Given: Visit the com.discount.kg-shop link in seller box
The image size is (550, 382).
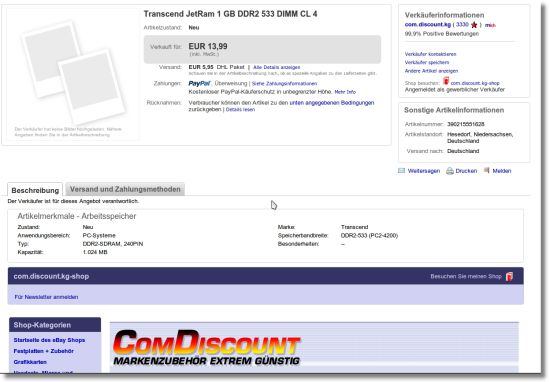Looking at the screenshot, I should (x=475, y=83).
